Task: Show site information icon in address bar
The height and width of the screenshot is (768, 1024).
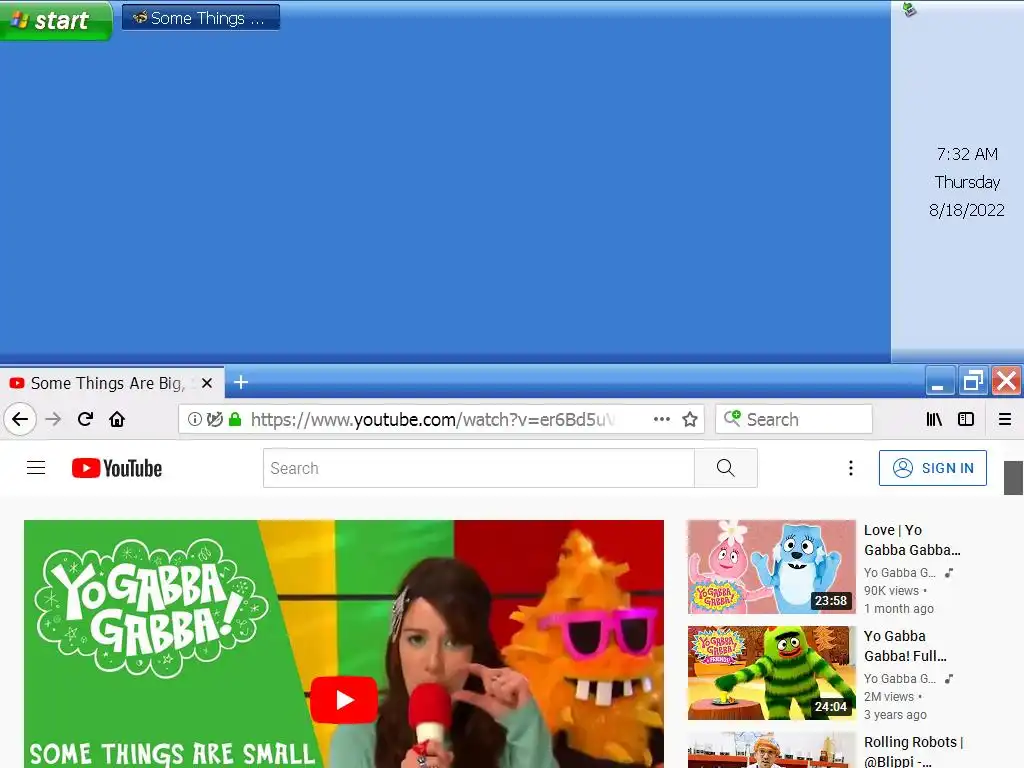Action: (195, 419)
